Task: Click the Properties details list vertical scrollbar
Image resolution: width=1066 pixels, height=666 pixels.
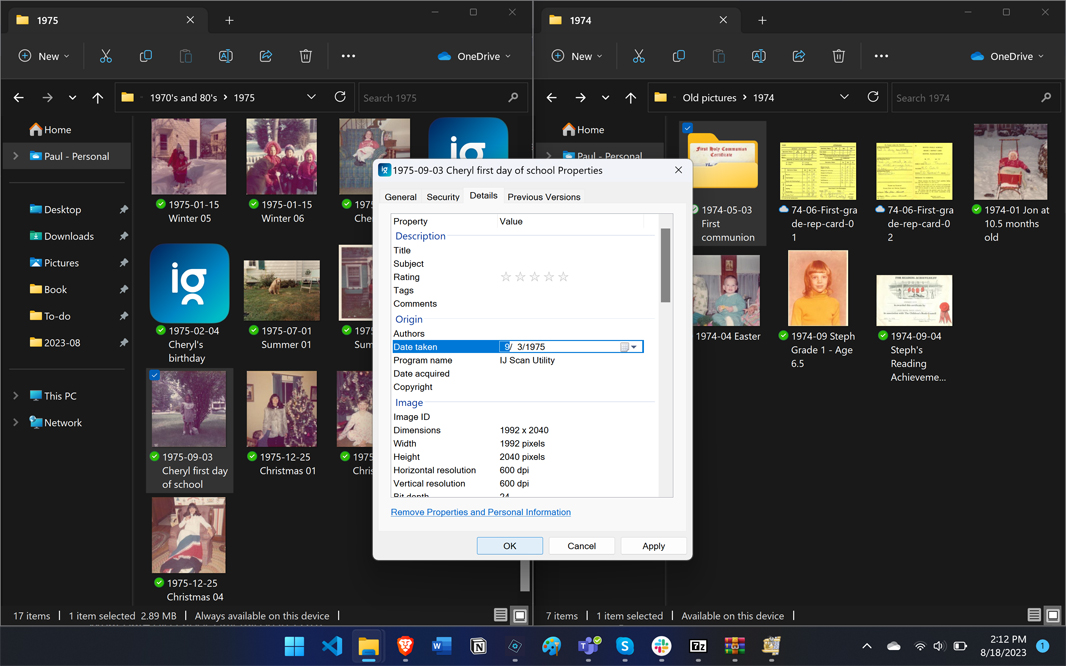Action: pyautogui.click(x=665, y=265)
